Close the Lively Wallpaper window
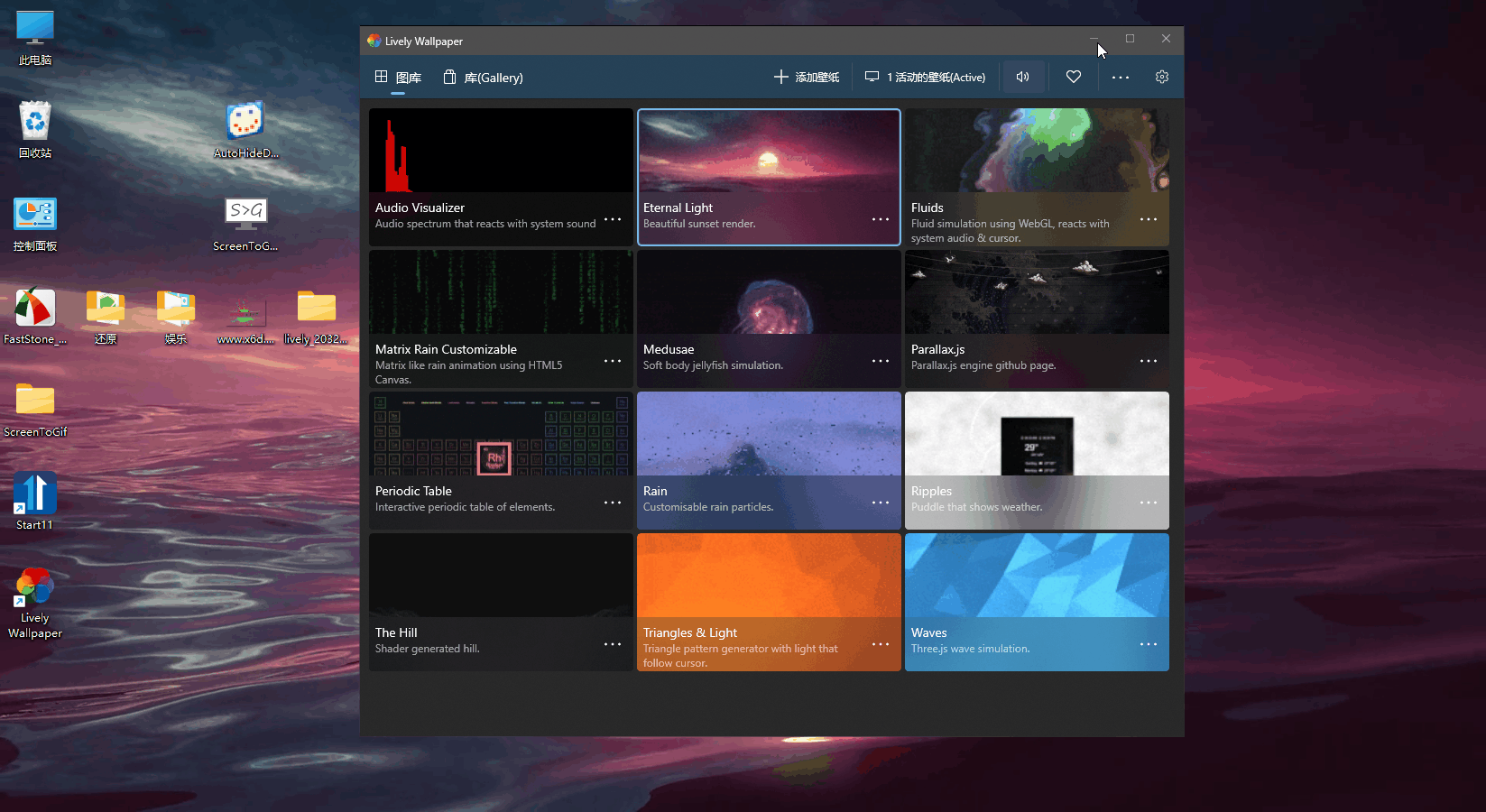Image resolution: width=1486 pixels, height=812 pixels. pyautogui.click(x=1166, y=39)
